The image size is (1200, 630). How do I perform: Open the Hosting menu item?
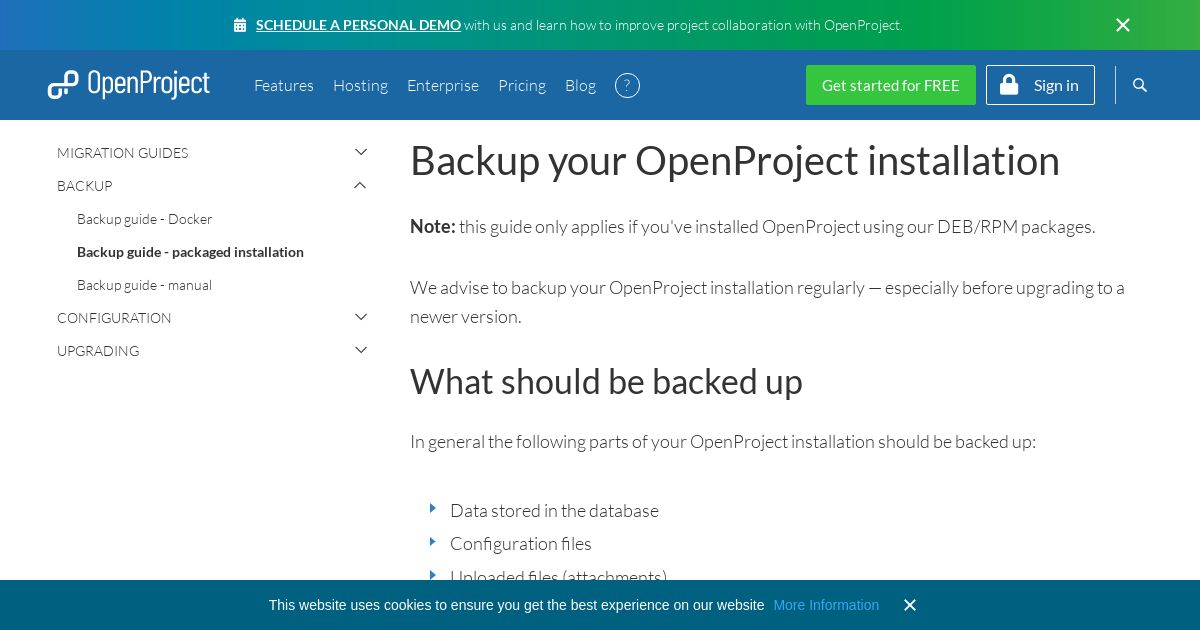[360, 85]
